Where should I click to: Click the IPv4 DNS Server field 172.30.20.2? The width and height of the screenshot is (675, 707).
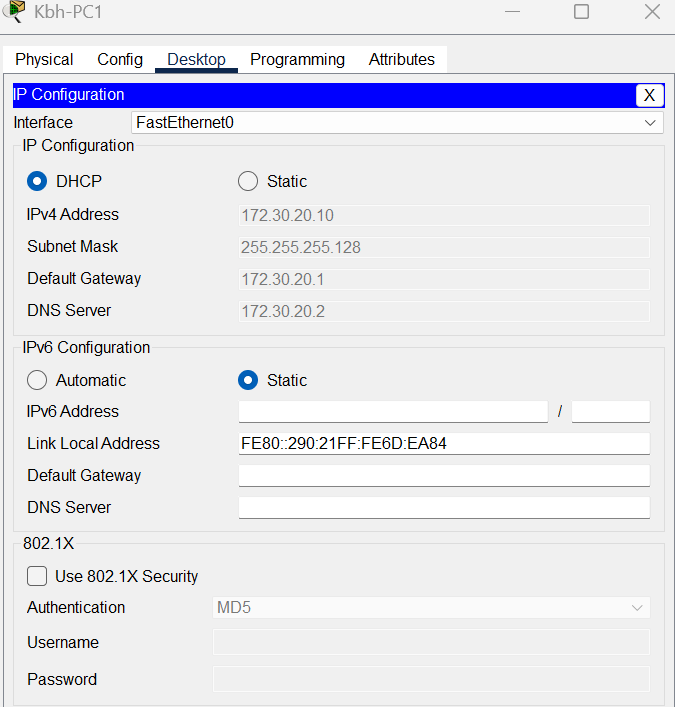pyautogui.click(x=444, y=312)
